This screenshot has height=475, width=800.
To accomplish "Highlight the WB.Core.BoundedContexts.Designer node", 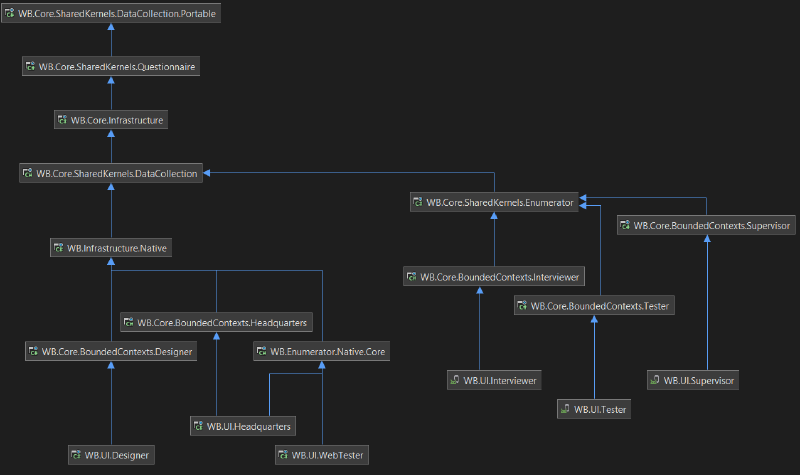I will tap(110, 352).
